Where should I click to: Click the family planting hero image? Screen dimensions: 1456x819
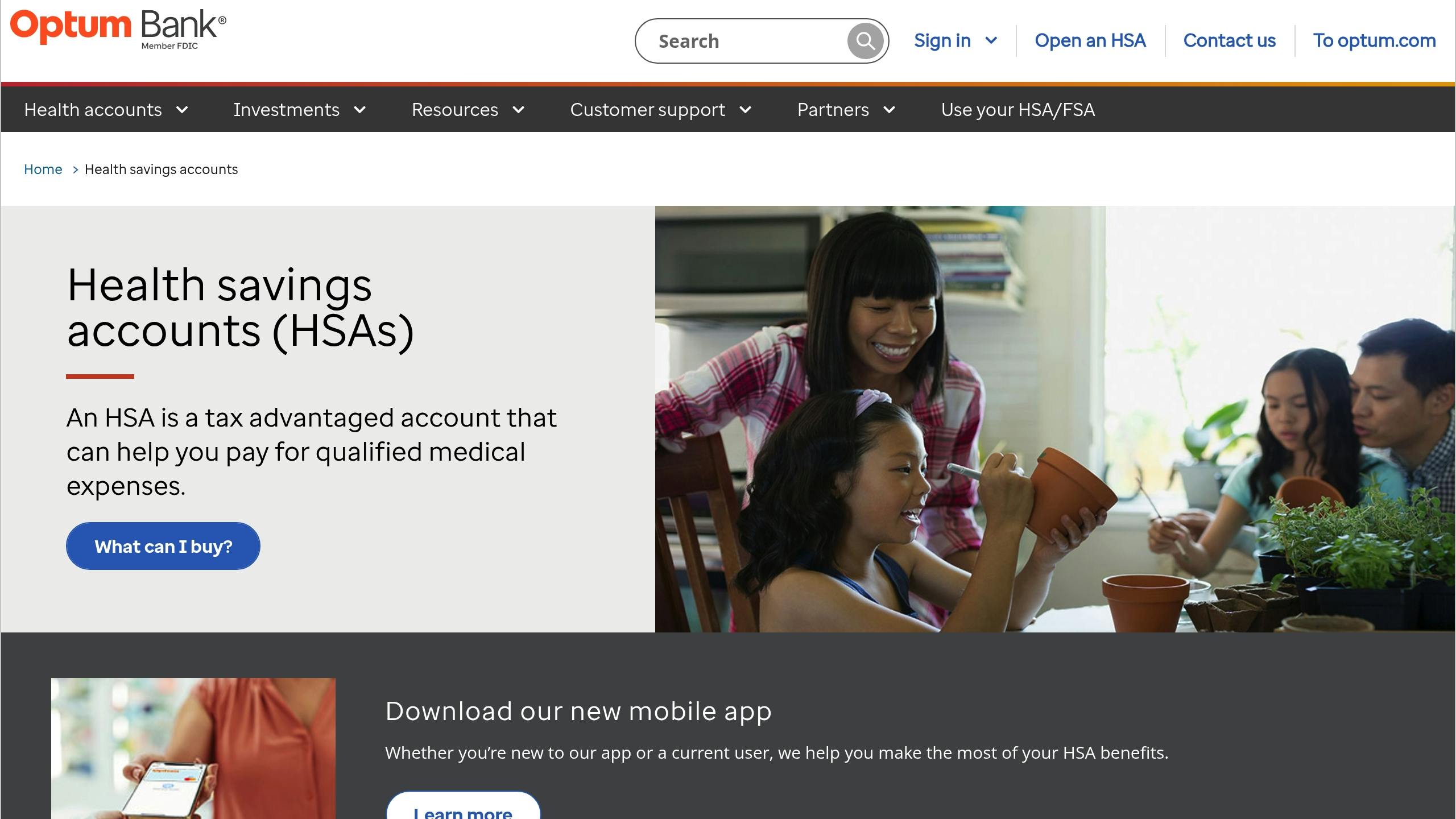(x=1054, y=419)
